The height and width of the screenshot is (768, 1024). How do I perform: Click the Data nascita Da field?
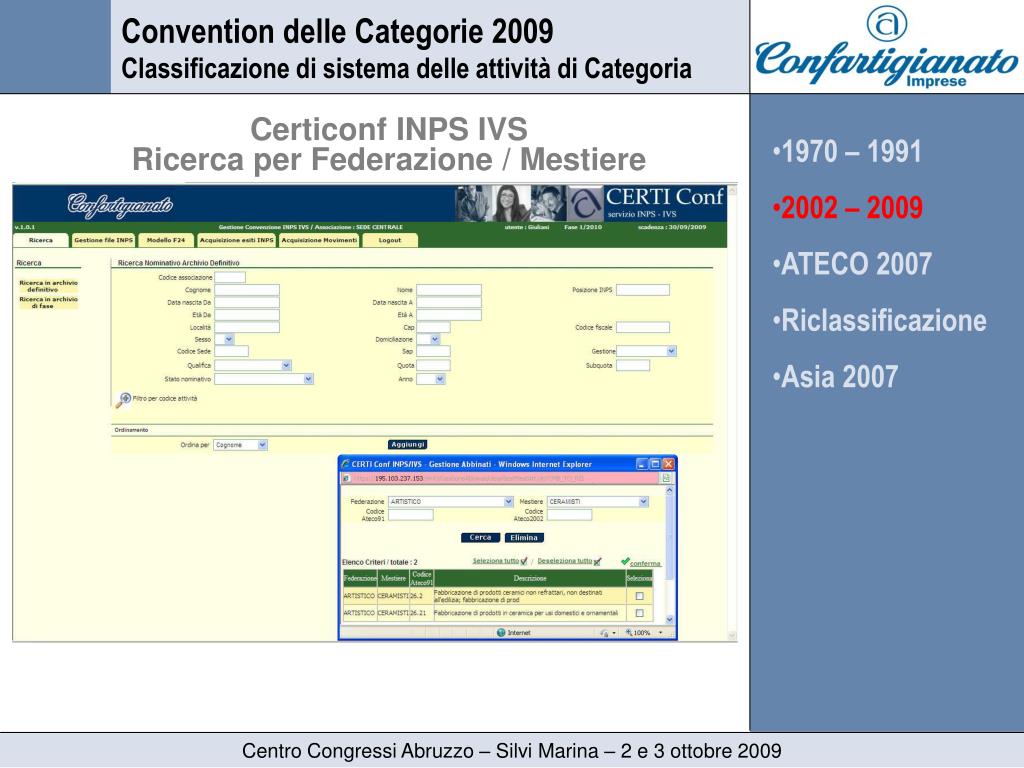[247, 302]
